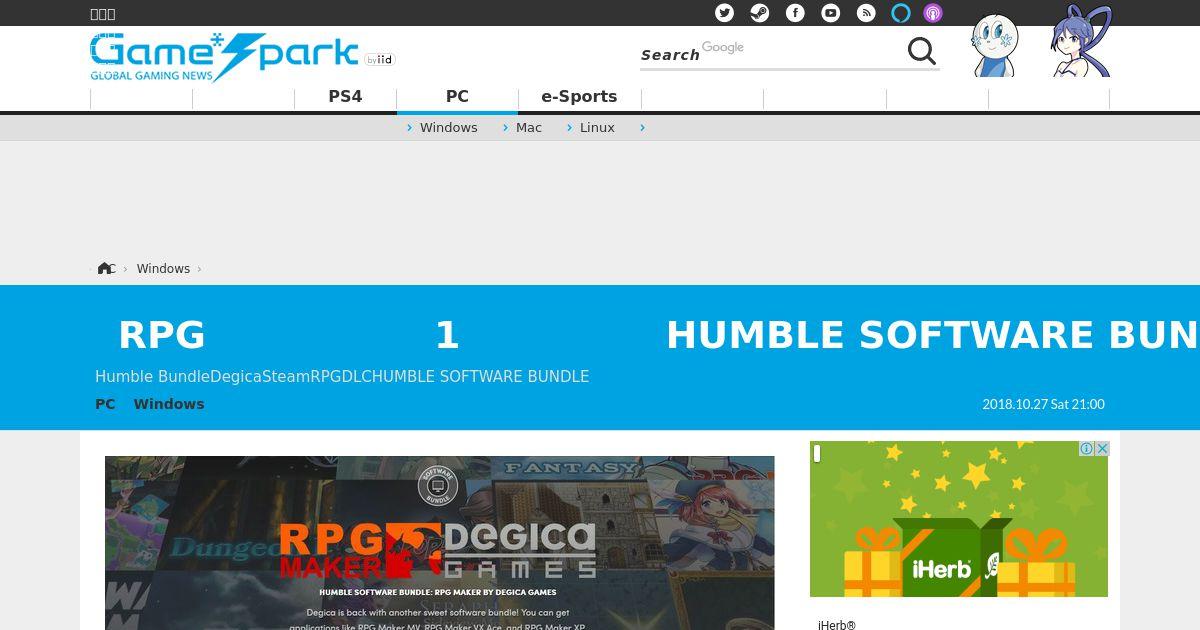Open the RSS feed icon
1200x630 pixels.
pyautogui.click(x=867, y=13)
